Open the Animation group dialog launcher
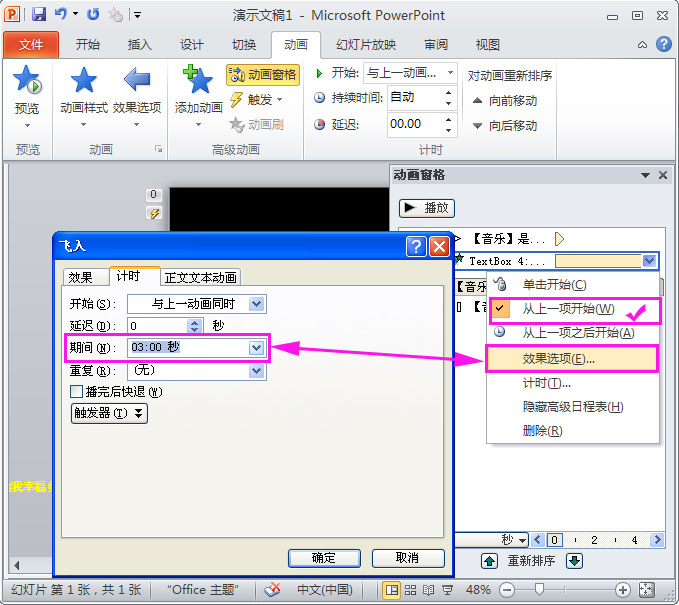The width and height of the screenshot is (679, 605). 158,149
